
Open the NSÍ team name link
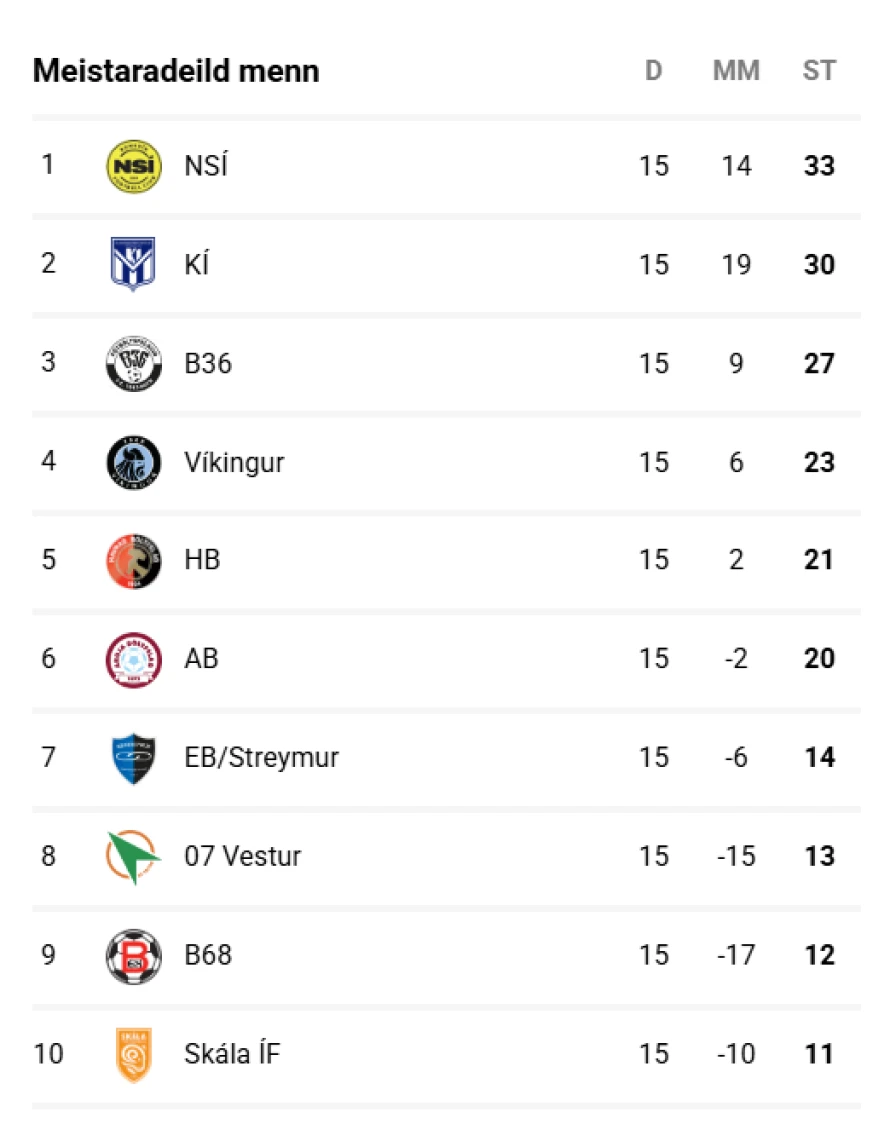[206, 166]
